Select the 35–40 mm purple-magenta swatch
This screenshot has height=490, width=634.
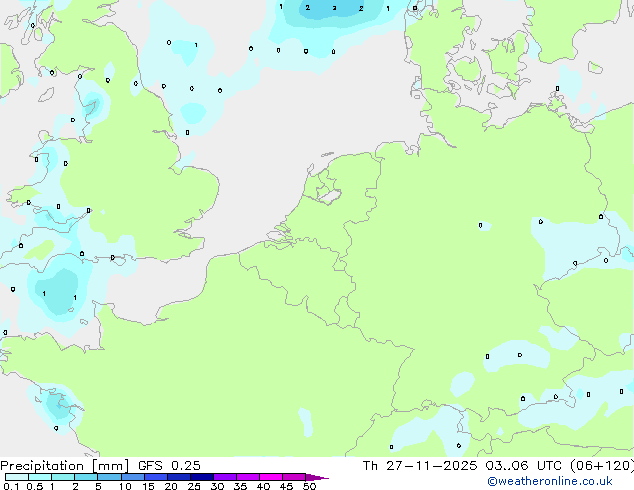point(248,477)
